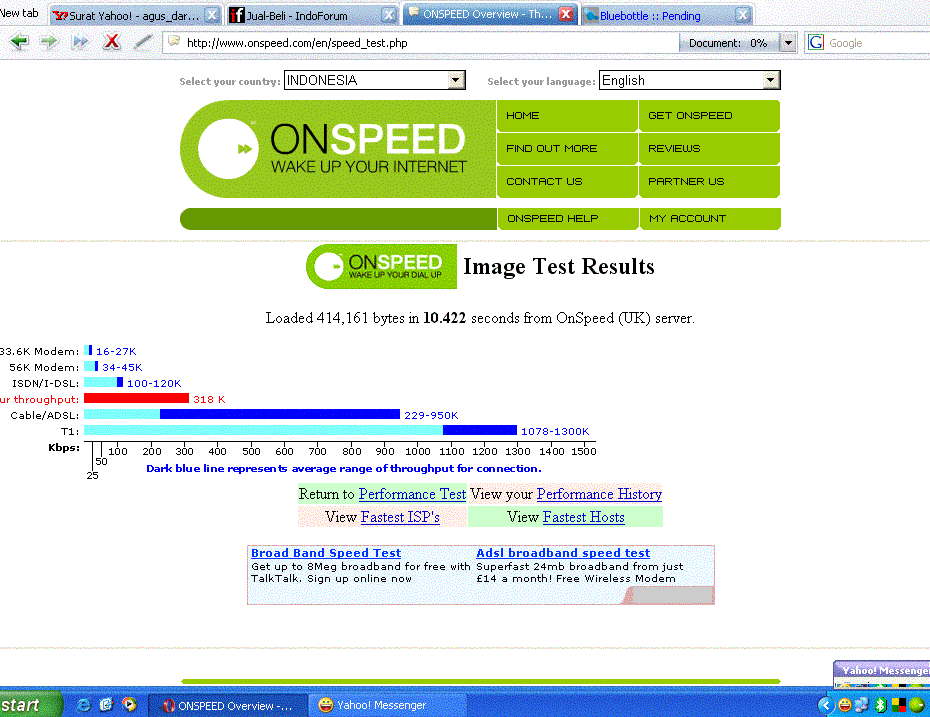Click Performance History link
The height and width of the screenshot is (717, 930).
[599, 494]
